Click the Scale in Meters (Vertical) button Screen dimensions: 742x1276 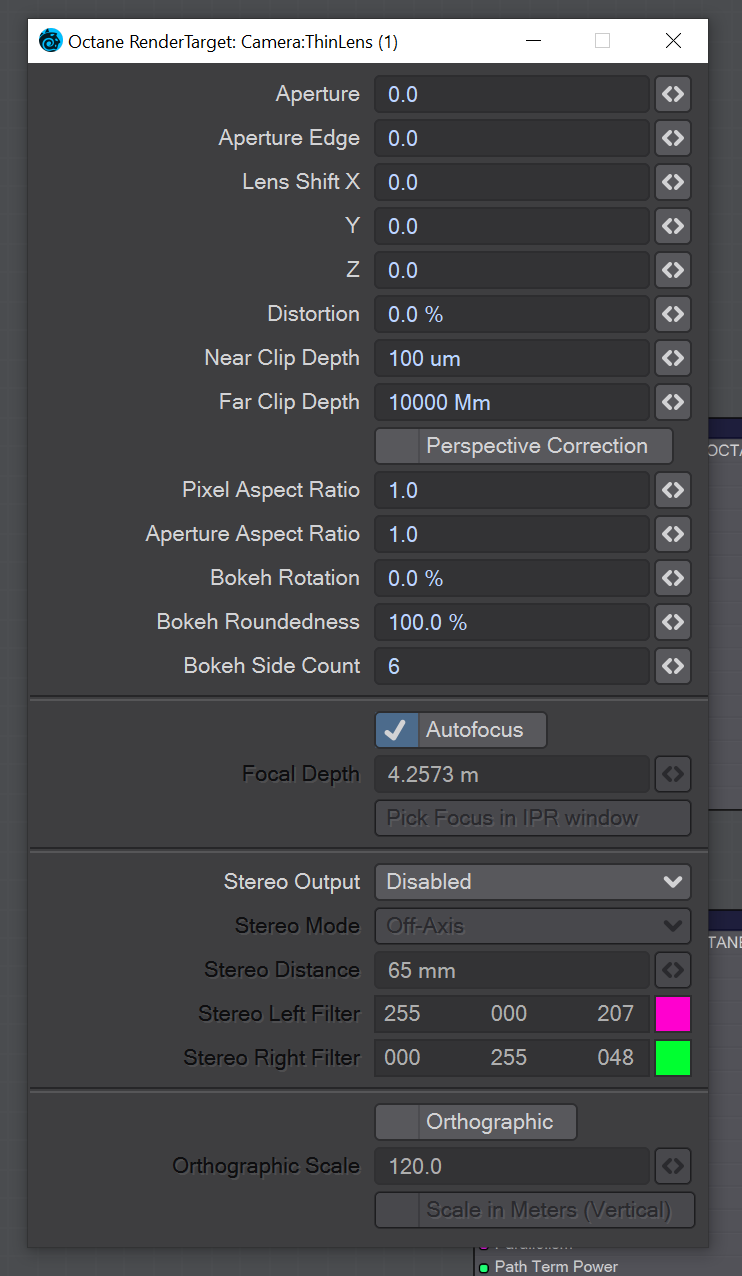click(x=534, y=1210)
